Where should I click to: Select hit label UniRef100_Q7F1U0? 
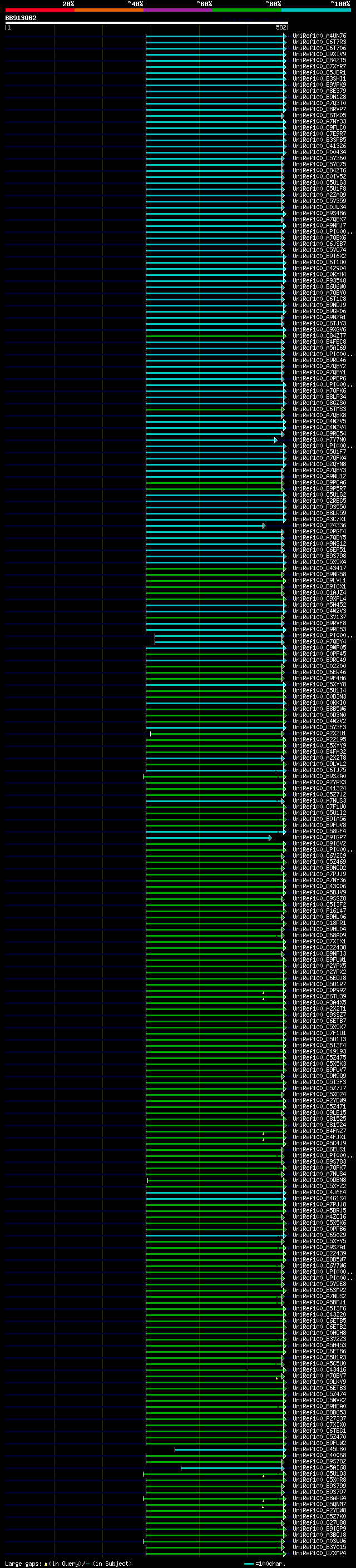tap(319, 807)
